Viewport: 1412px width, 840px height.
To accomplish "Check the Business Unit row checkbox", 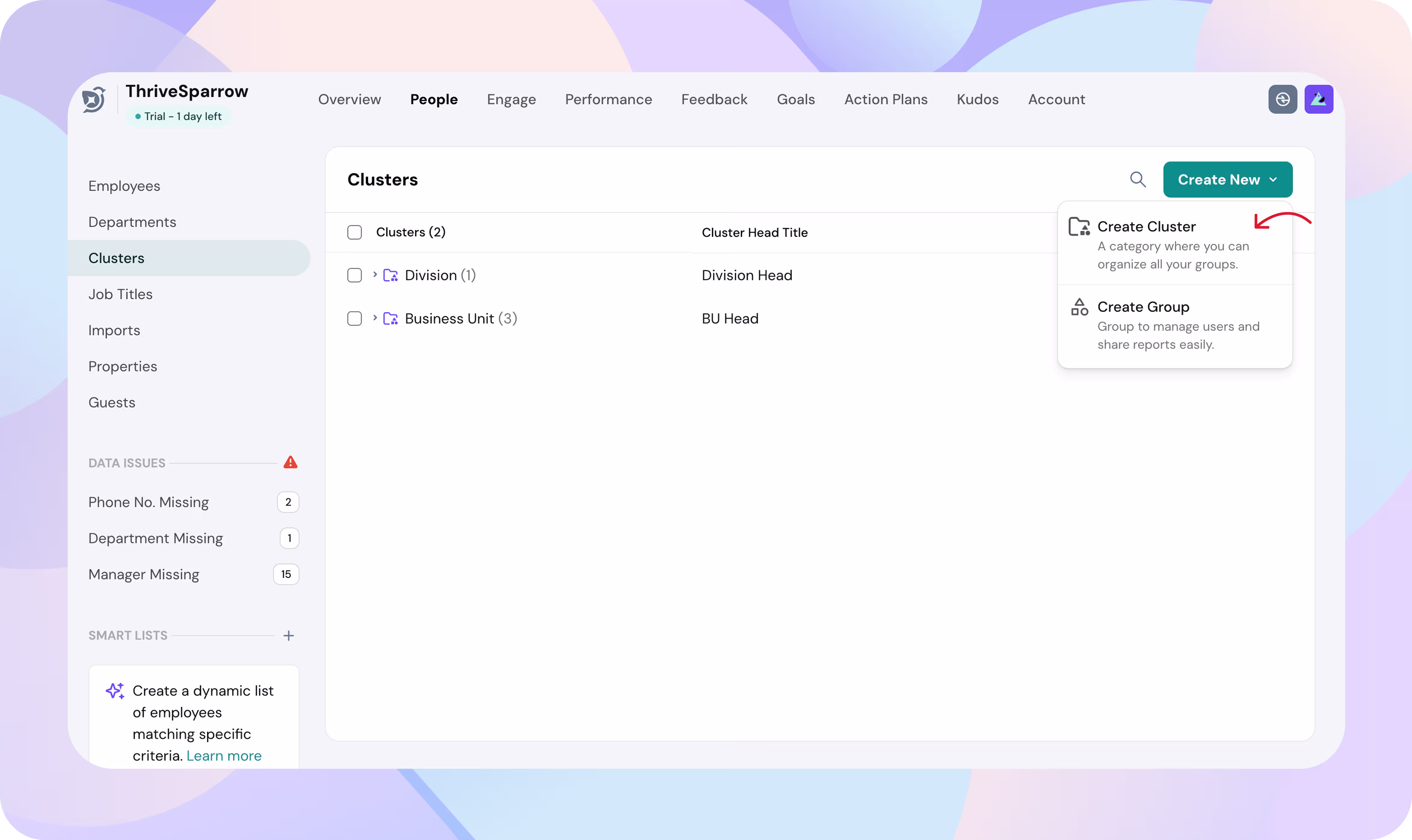I will (355, 319).
